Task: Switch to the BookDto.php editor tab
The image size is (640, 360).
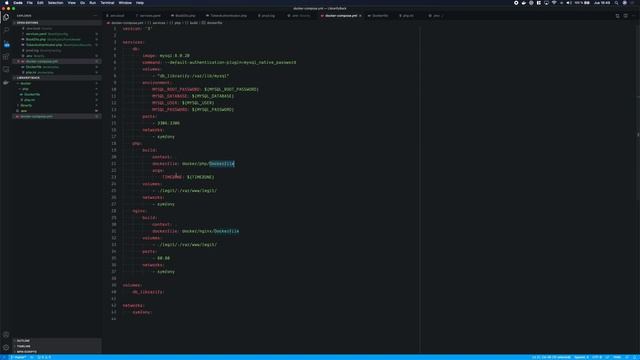Action: (184, 16)
